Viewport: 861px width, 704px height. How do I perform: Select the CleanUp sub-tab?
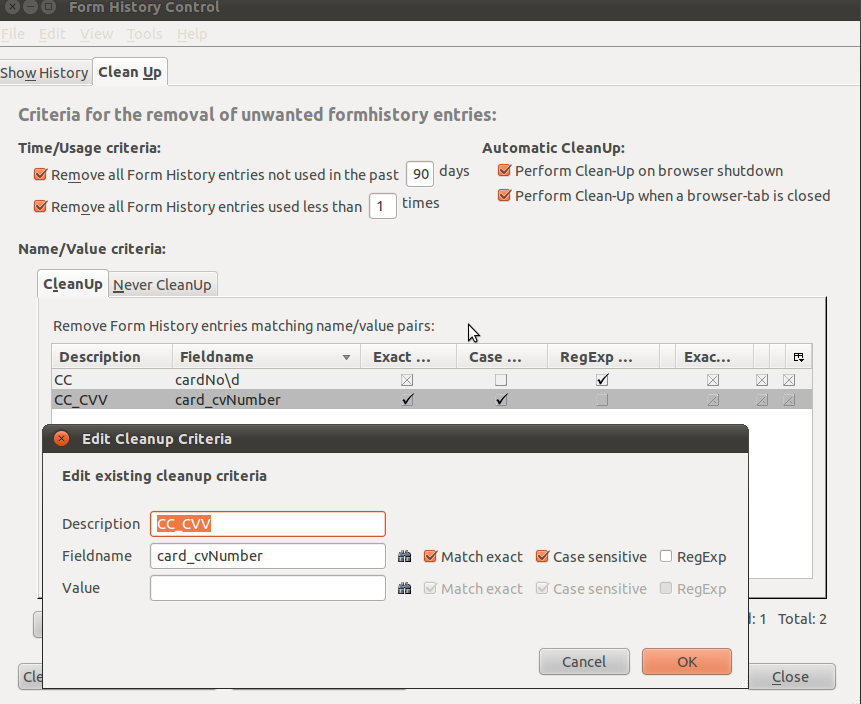(72, 284)
